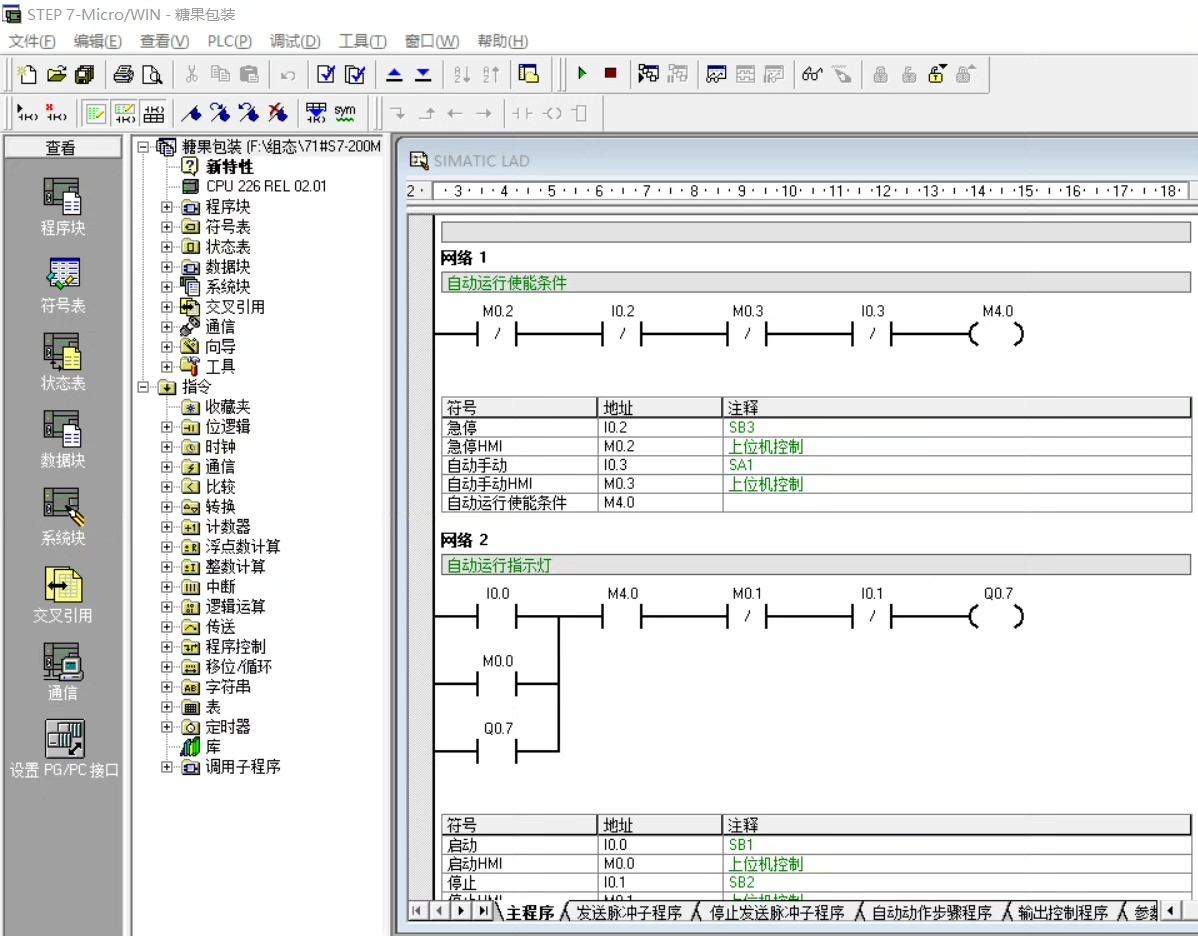The image size is (1198, 936).
Task: Click the 自动运行指示灯 network comment field
Action: click(815, 565)
